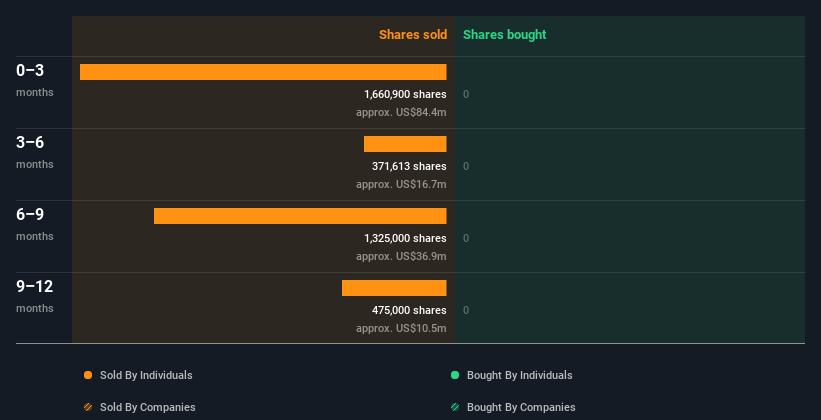Click the Sold By Companies striped icon

pos(88,407)
